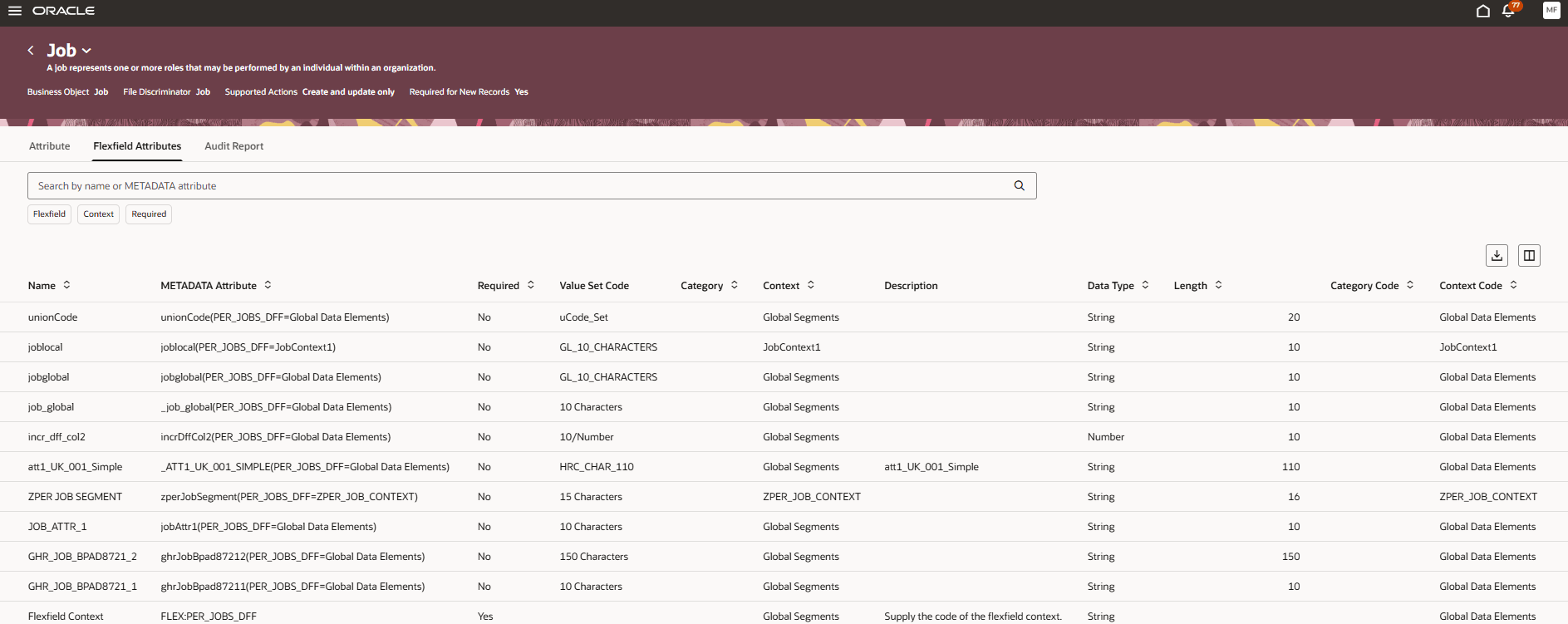Click the Flexfield Context name cell
Screen dimensions: 1568x624
pos(66,617)
